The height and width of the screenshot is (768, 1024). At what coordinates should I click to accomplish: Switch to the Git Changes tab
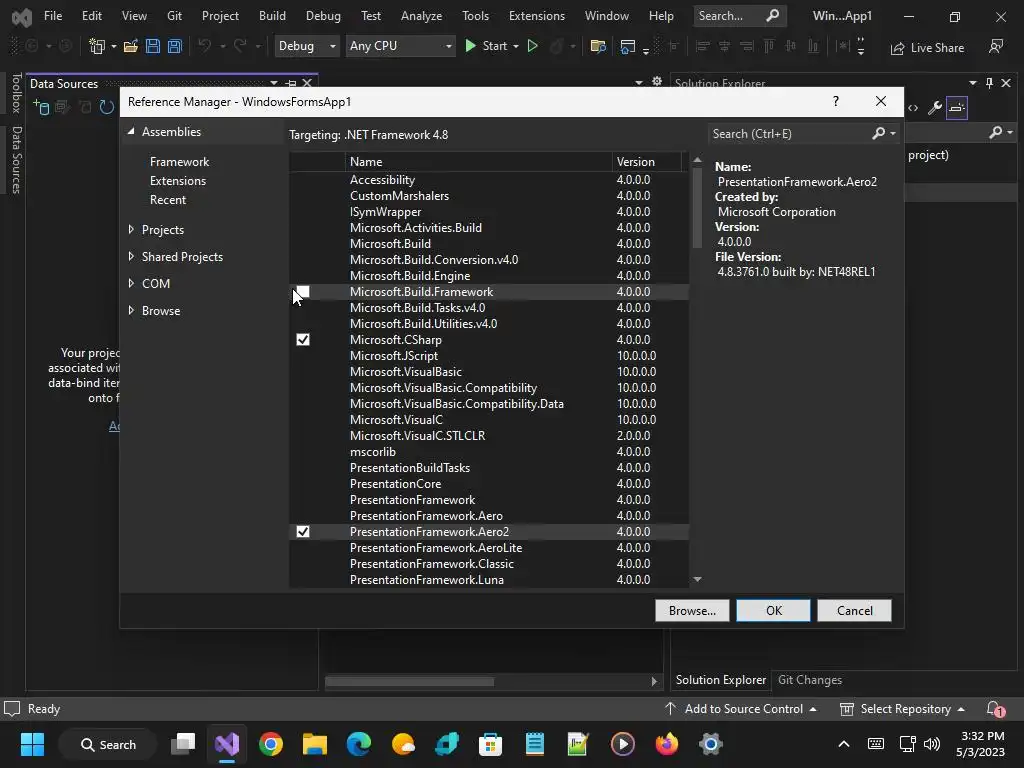coord(810,680)
